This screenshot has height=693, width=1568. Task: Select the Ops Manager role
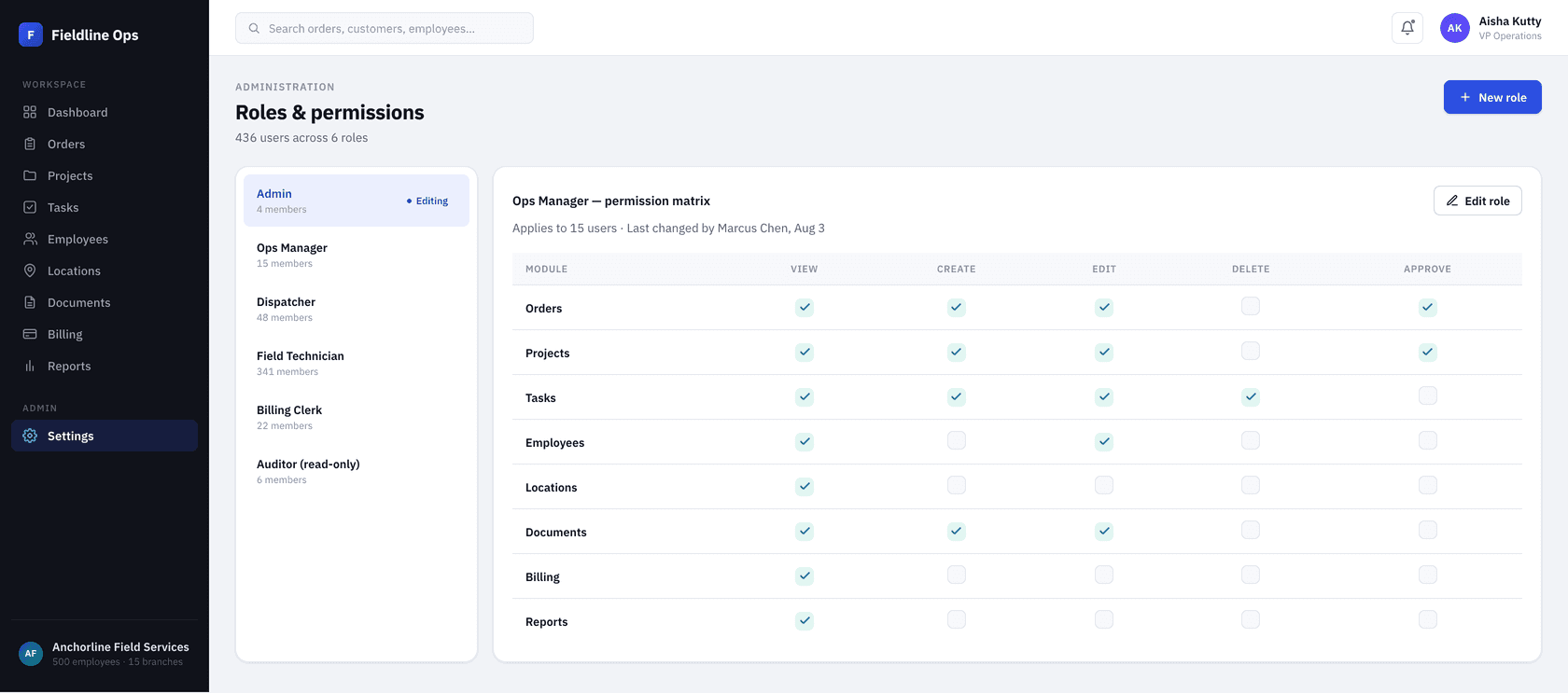click(357, 255)
